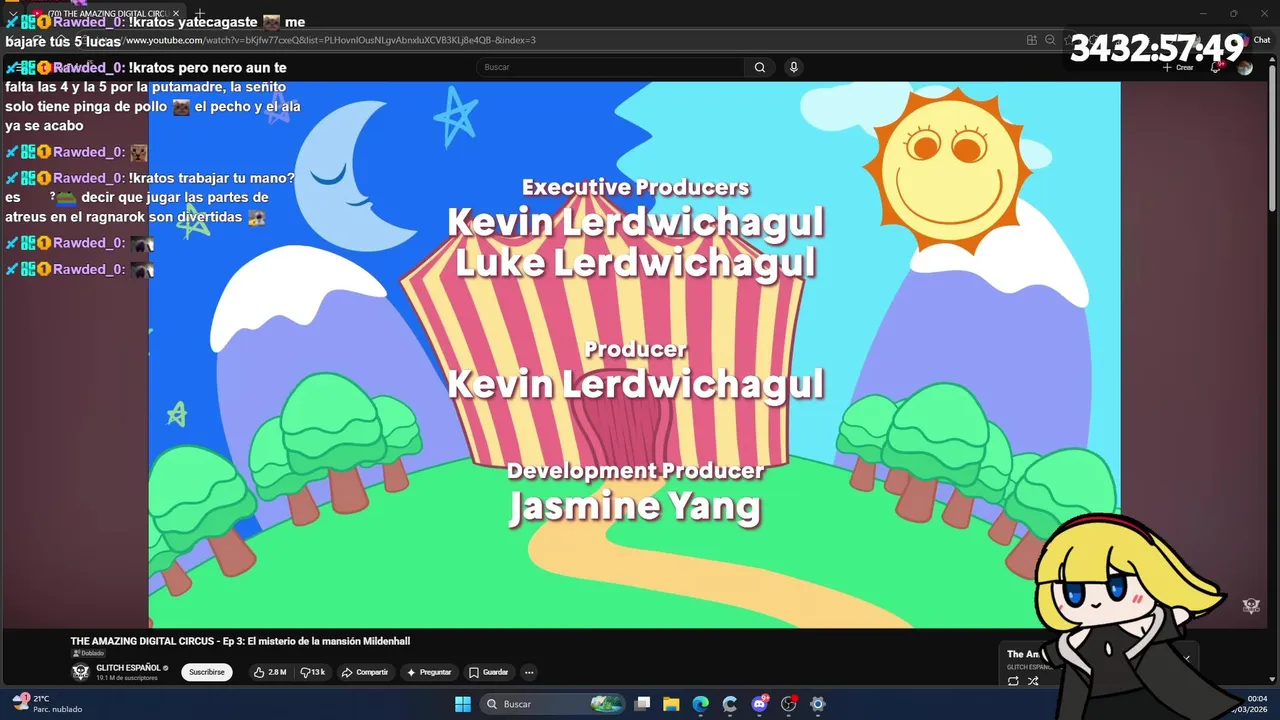This screenshot has width=1280, height=720.
Task: Open Windows weather widget 21°C
Action: coord(46,704)
